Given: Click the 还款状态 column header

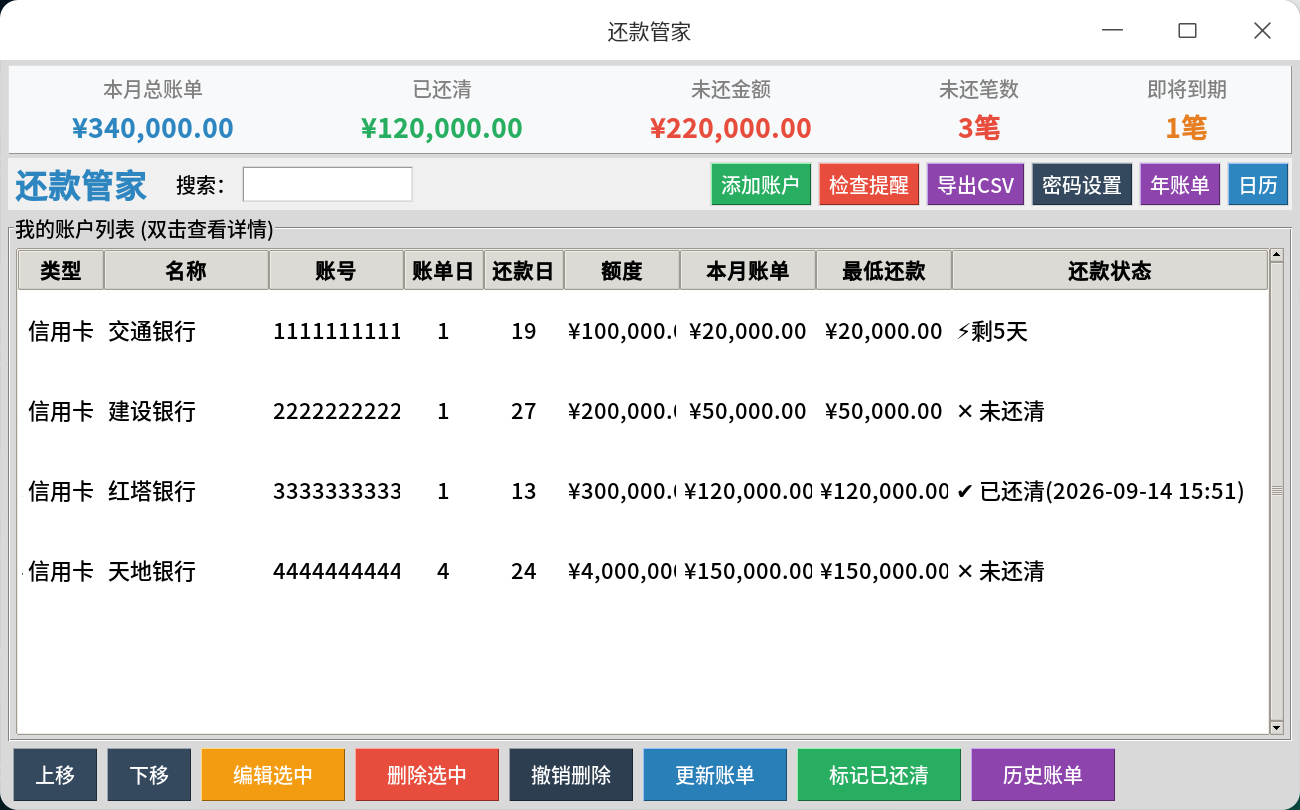Looking at the screenshot, I should (x=1110, y=270).
